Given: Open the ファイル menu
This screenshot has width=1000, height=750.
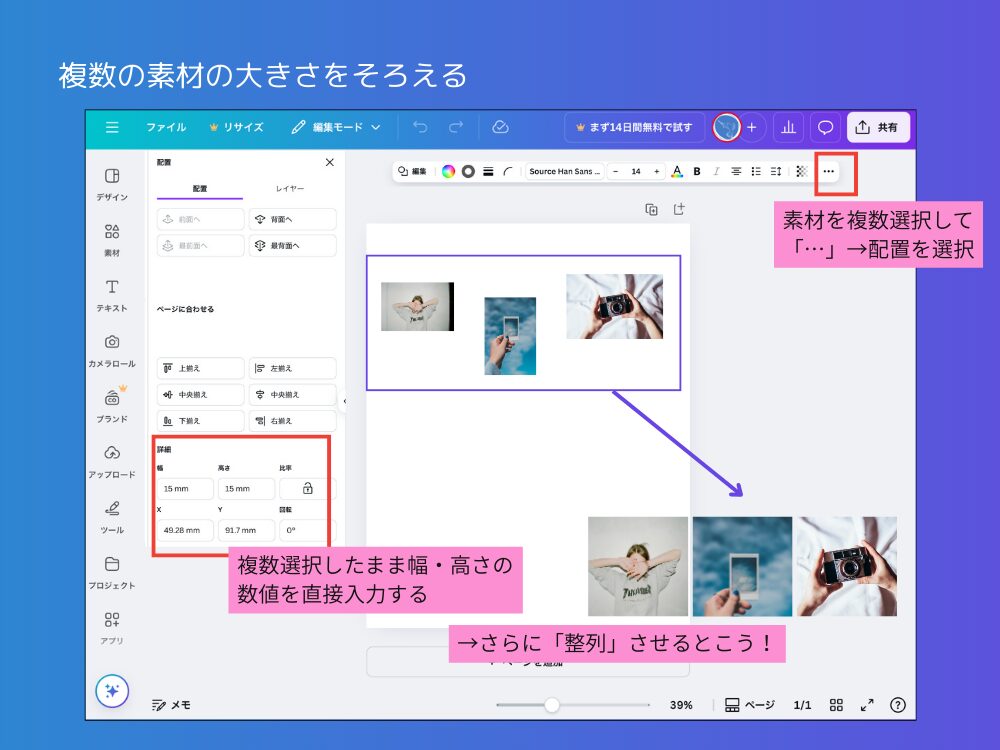Looking at the screenshot, I should 168,127.
